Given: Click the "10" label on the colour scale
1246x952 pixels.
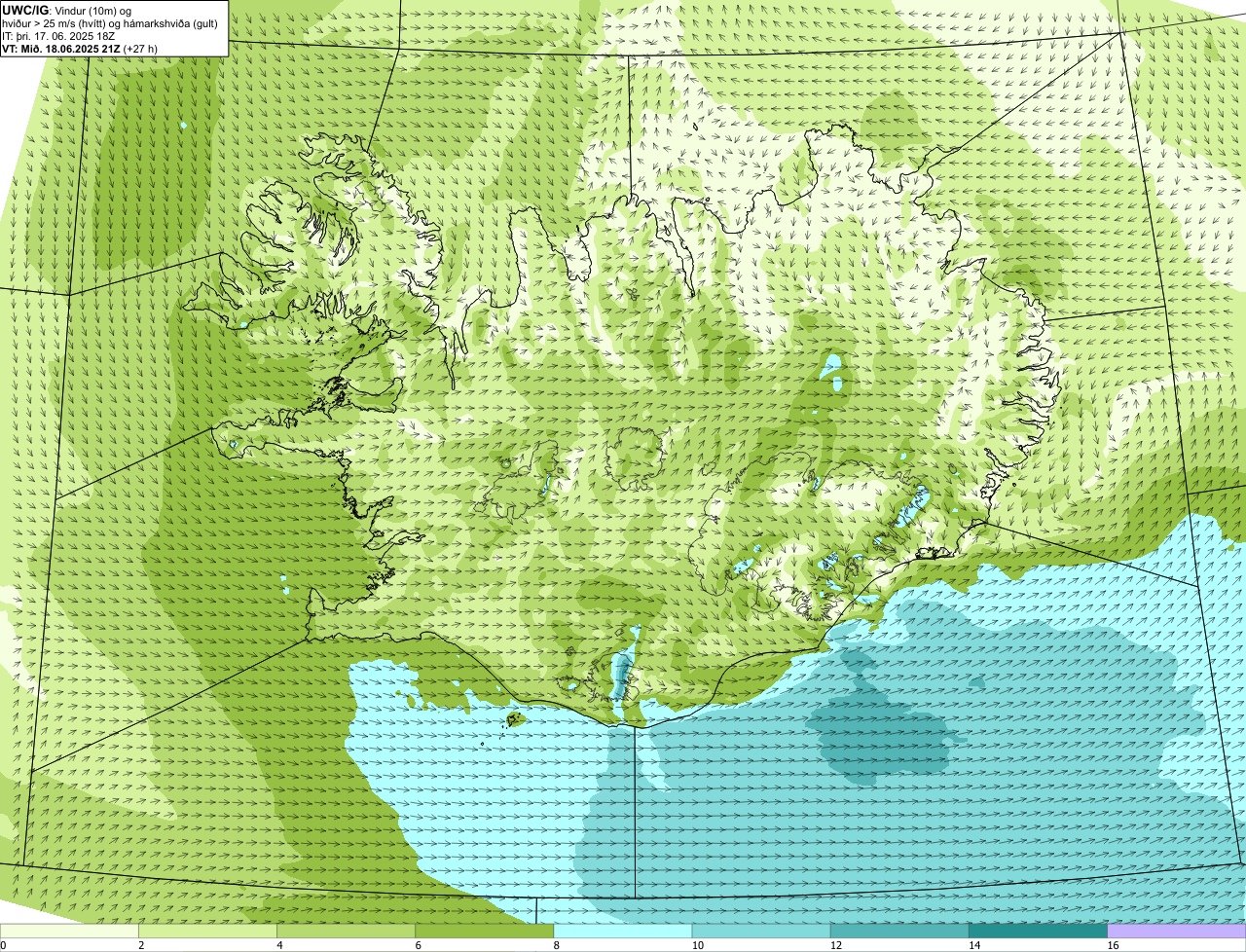Looking at the screenshot, I should click(x=697, y=945).
